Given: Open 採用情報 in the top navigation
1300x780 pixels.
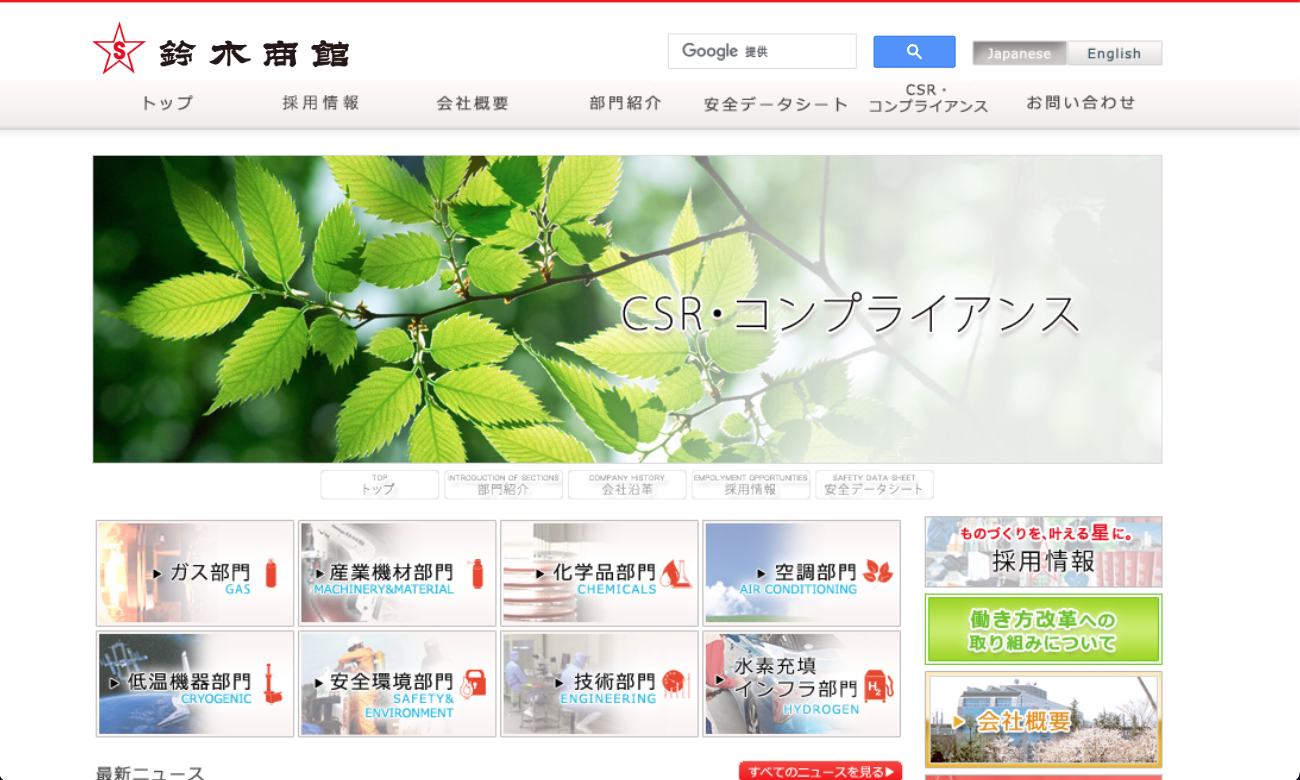Looking at the screenshot, I should pos(320,103).
